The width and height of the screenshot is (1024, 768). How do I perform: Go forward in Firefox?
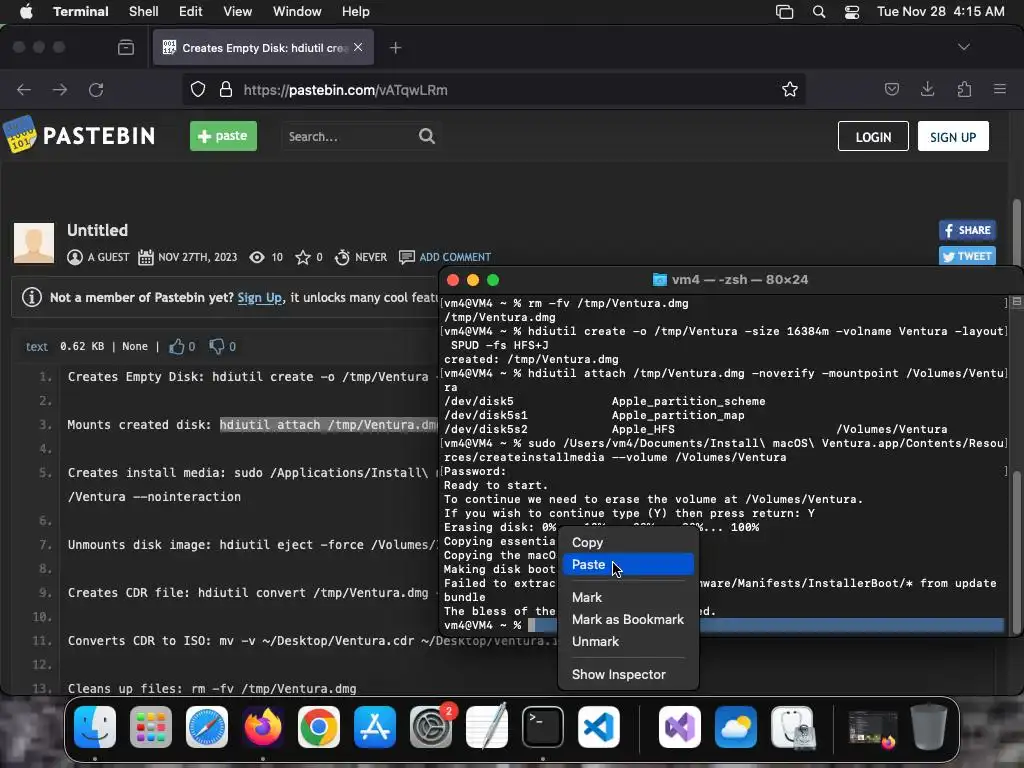point(60,89)
